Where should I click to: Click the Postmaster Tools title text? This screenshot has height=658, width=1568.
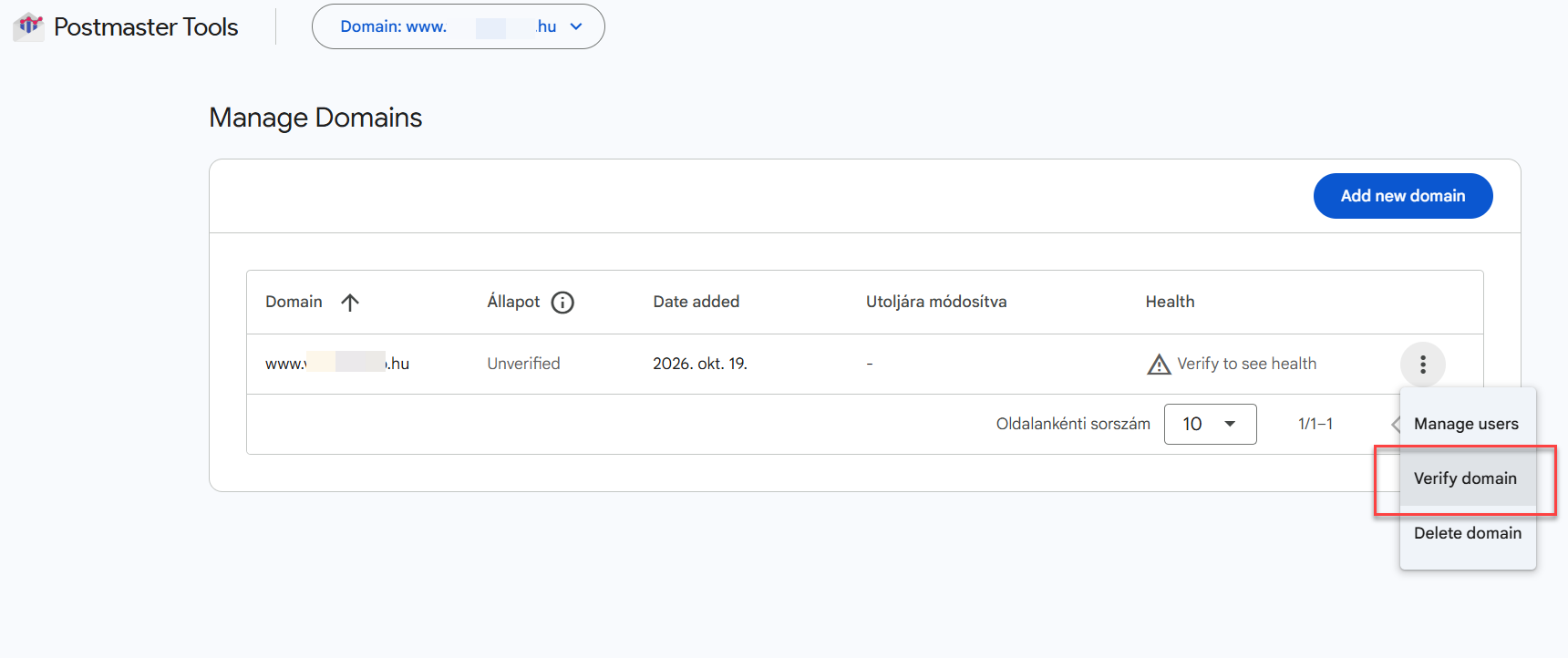click(x=146, y=27)
